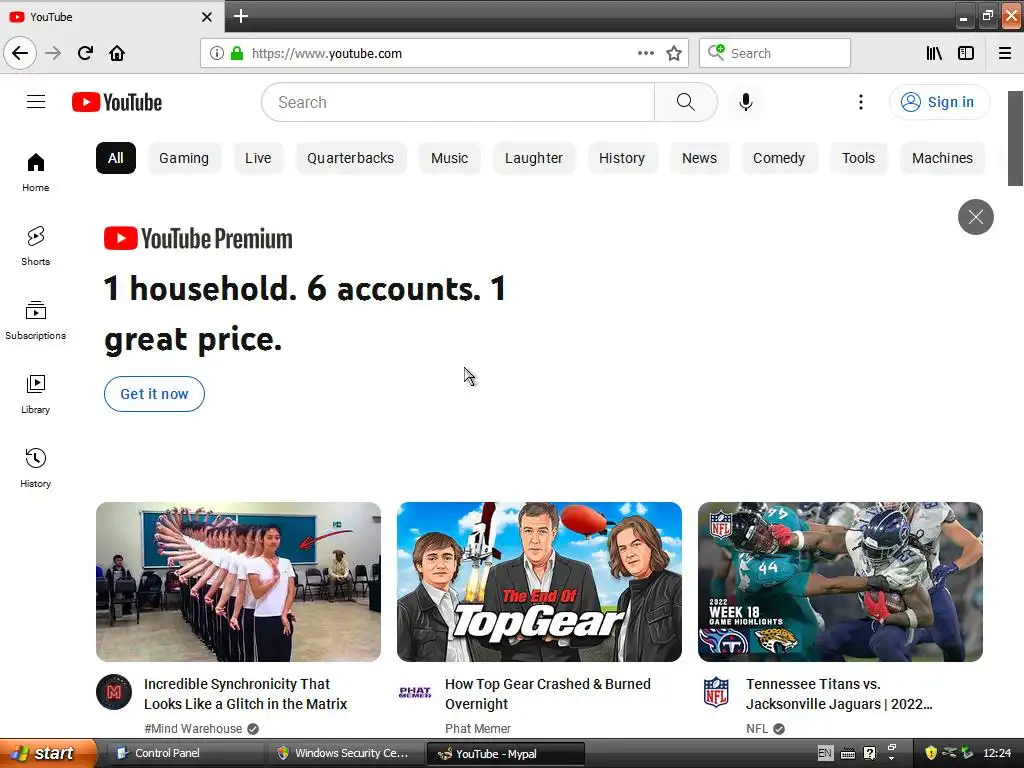Visit #Mind Warehouse channel name link
The width and height of the screenshot is (1024, 768).
tap(193, 728)
